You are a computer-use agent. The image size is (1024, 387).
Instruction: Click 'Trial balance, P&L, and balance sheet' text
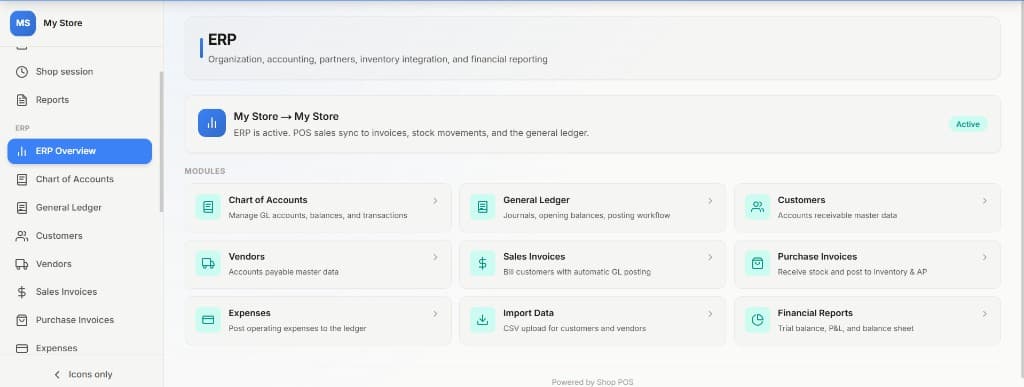846,328
